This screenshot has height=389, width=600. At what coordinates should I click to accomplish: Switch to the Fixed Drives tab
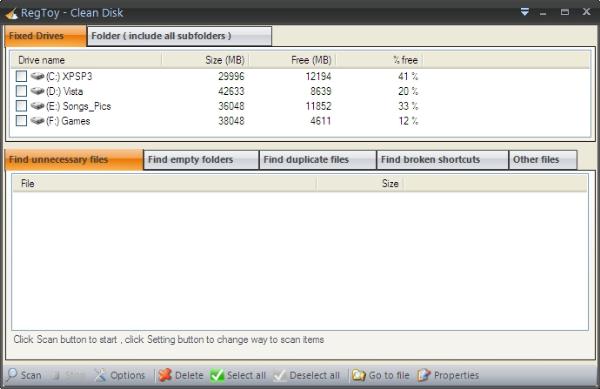46,36
